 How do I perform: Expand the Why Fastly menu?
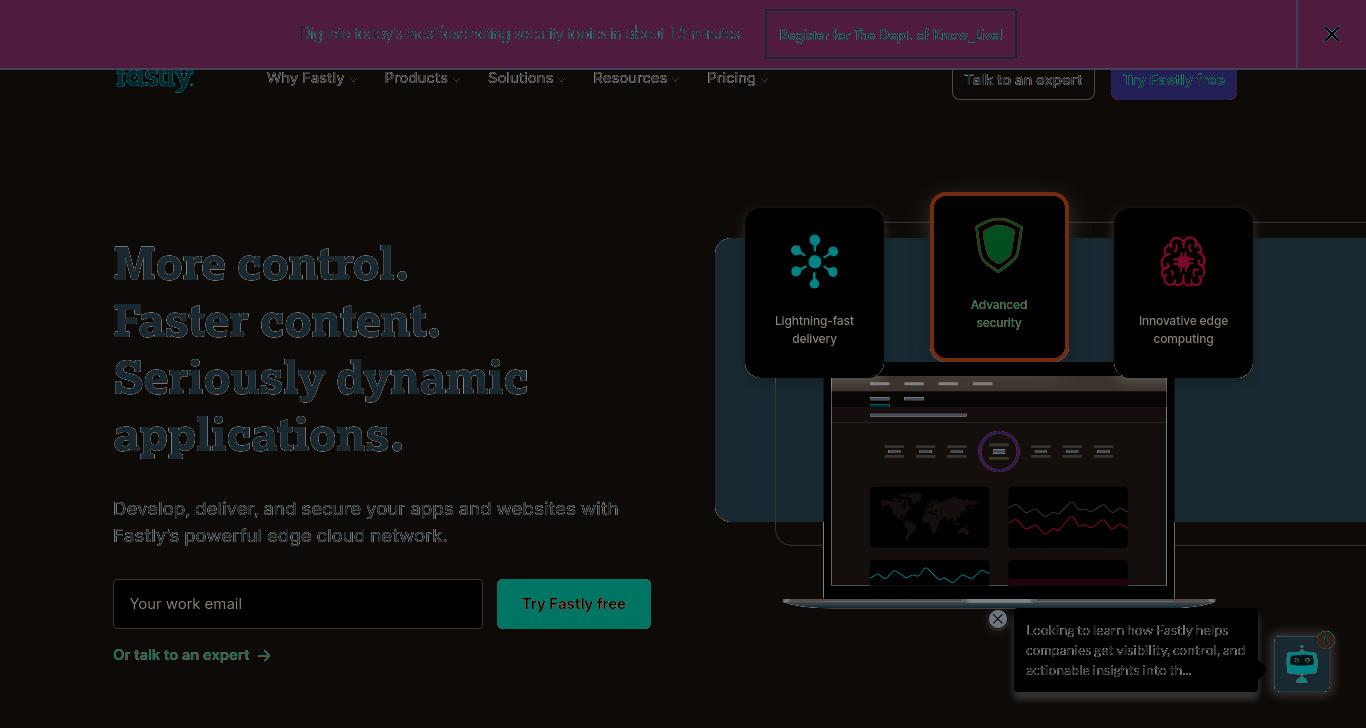(x=311, y=78)
